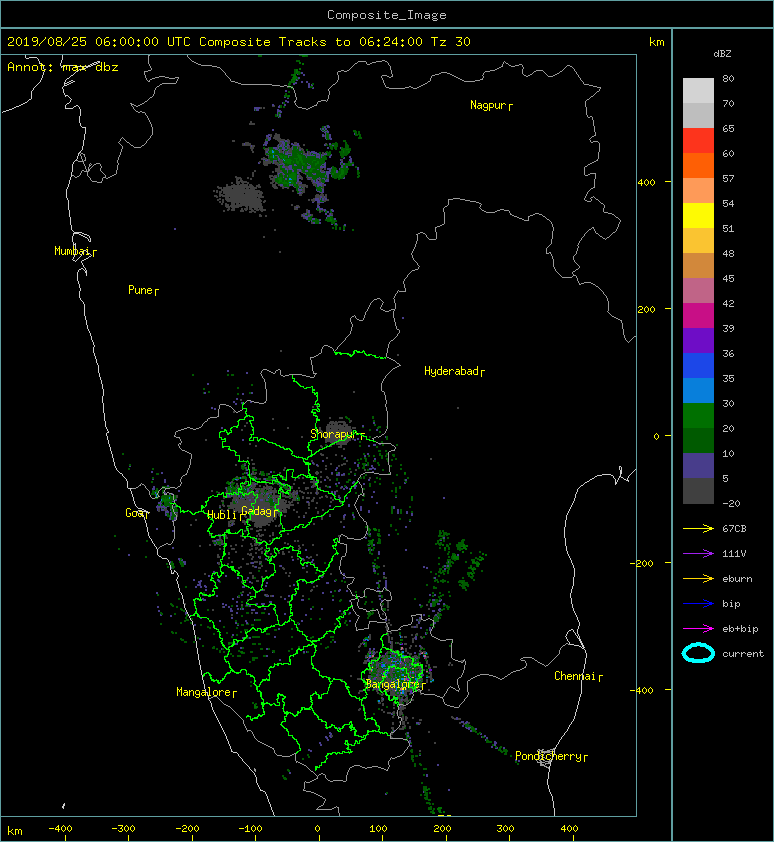This screenshot has width=774, height=842.
Task: Click the Nagpur city label
Action: pyautogui.click(x=488, y=105)
